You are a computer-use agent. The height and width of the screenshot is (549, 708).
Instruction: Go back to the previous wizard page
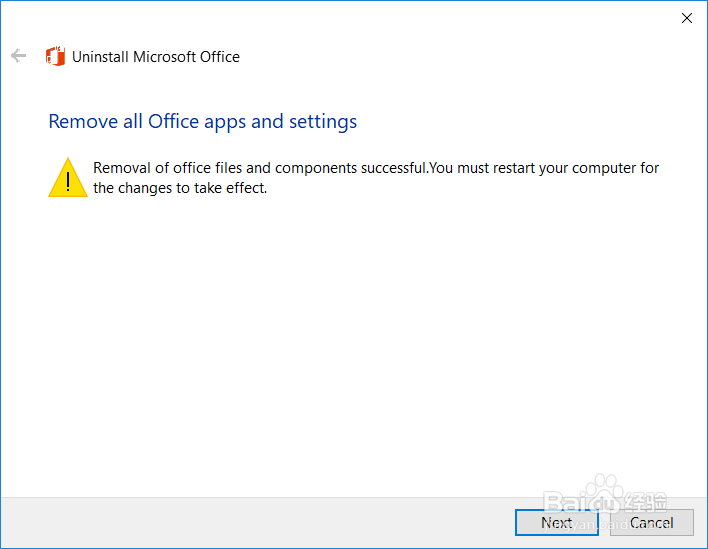tap(18, 56)
